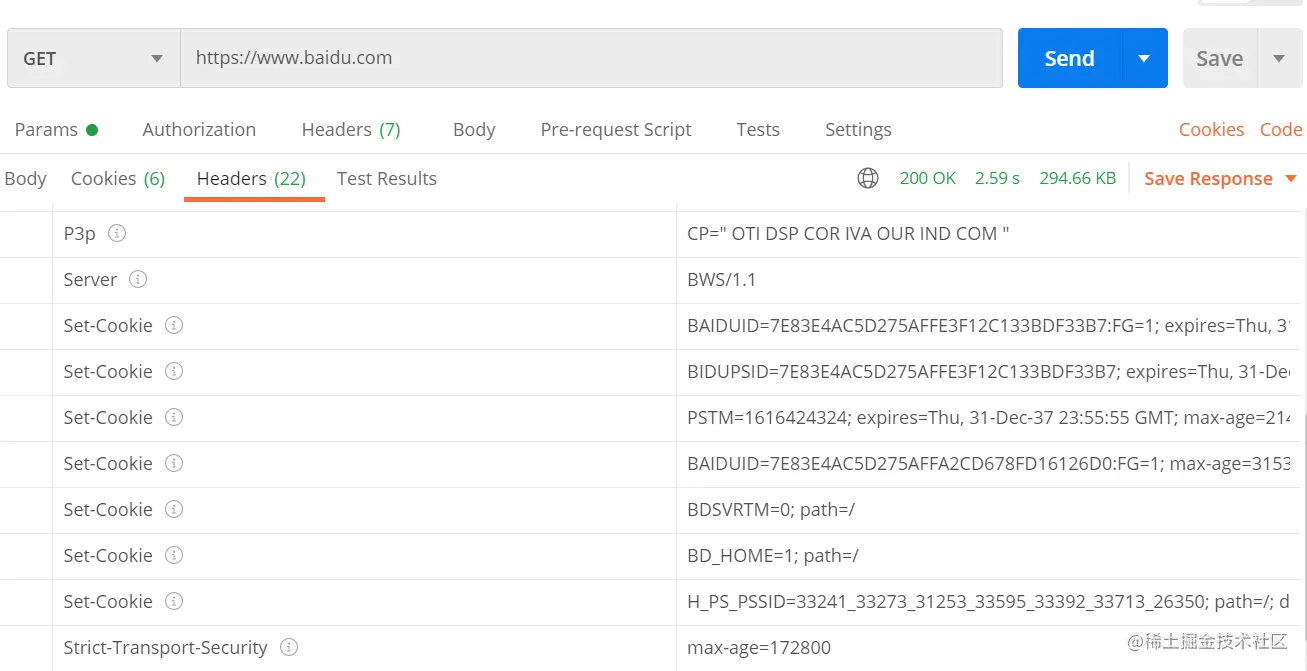
Task: Click the Send button
Action: click(x=1069, y=58)
